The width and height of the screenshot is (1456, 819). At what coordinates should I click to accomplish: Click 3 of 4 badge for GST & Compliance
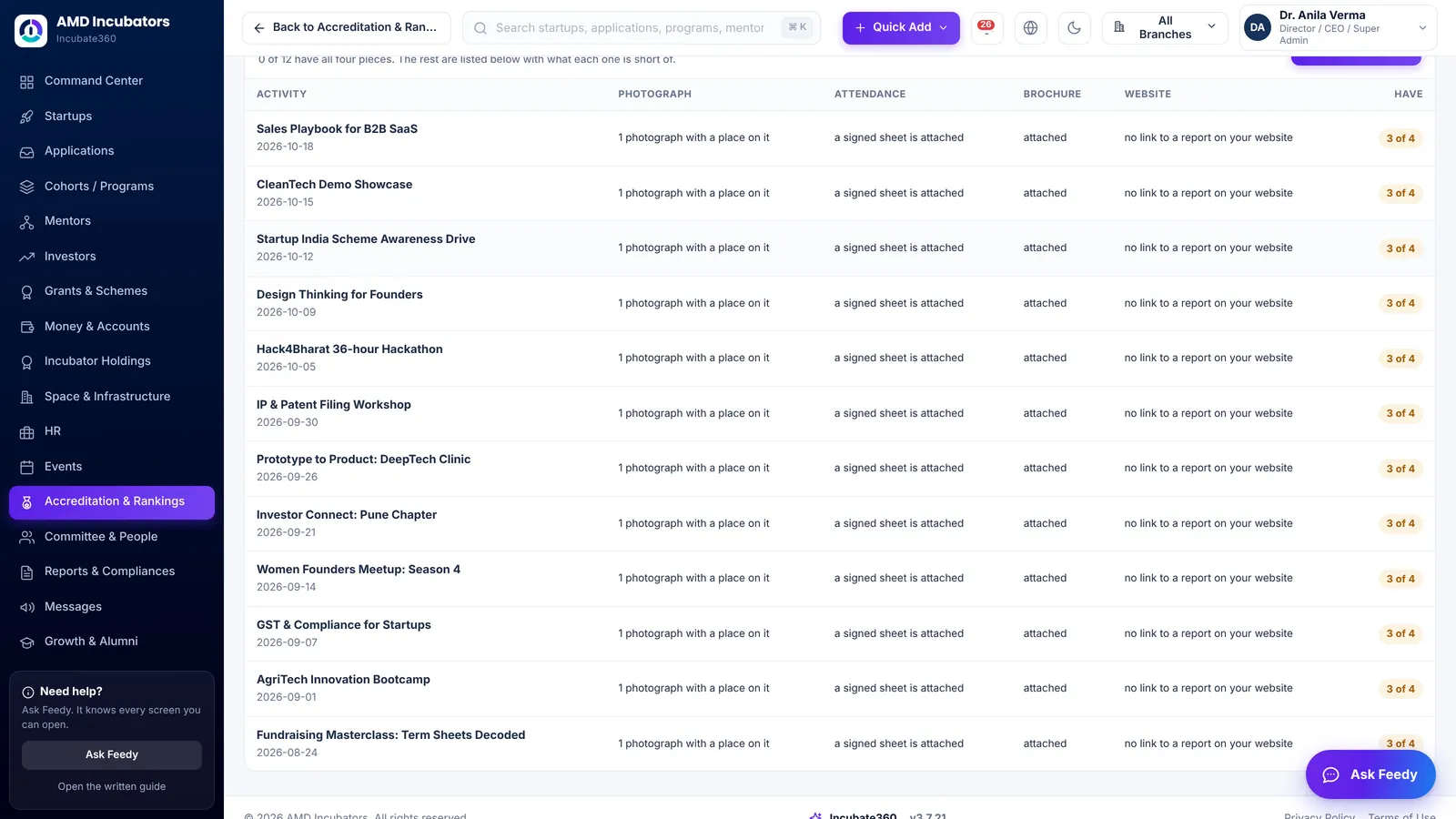coord(1400,633)
